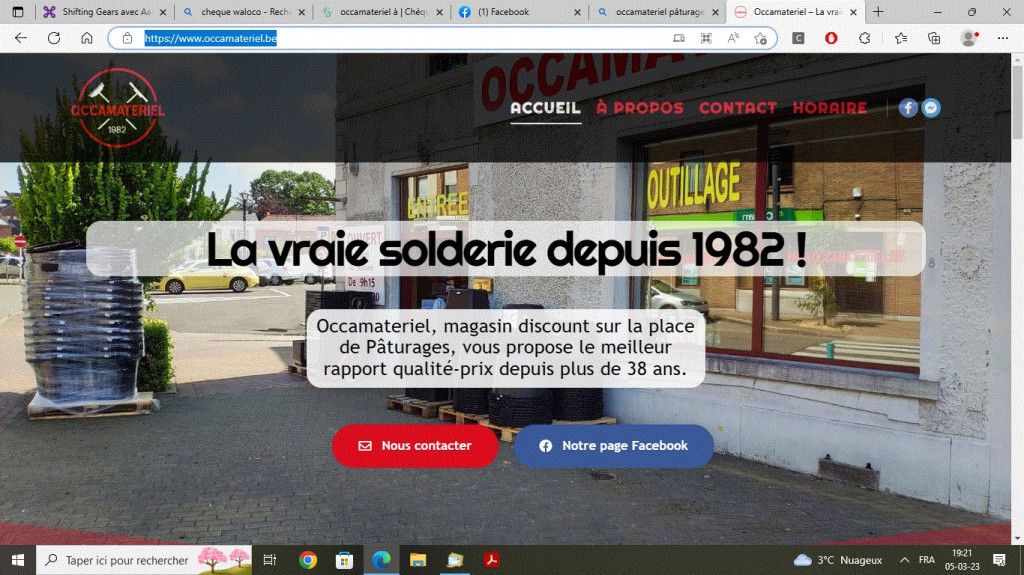Click the 'C' extension icon in toolbar
Viewport: 1024px width, 575px height.
pos(798,39)
